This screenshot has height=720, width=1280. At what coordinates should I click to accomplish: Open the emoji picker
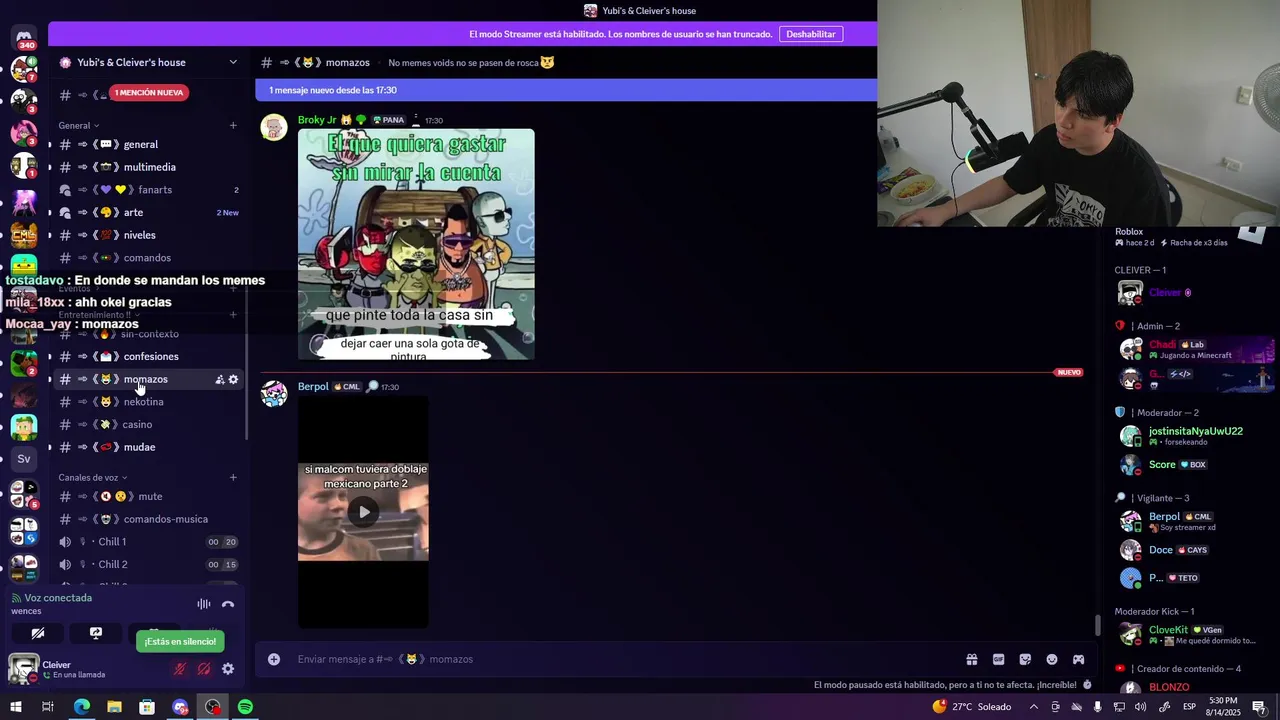tap(1052, 659)
